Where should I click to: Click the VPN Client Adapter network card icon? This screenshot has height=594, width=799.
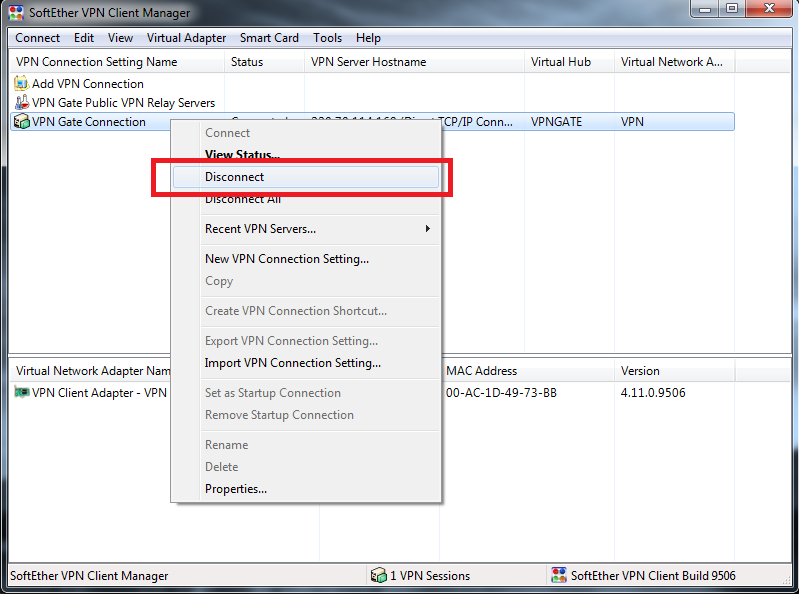(x=21, y=392)
